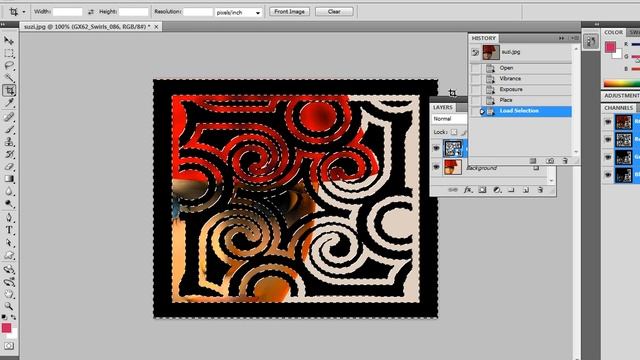Image resolution: width=640 pixels, height=360 pixels.
Task: Toggle Quick Mask mode in the toolbox
Action: (9, 346)
